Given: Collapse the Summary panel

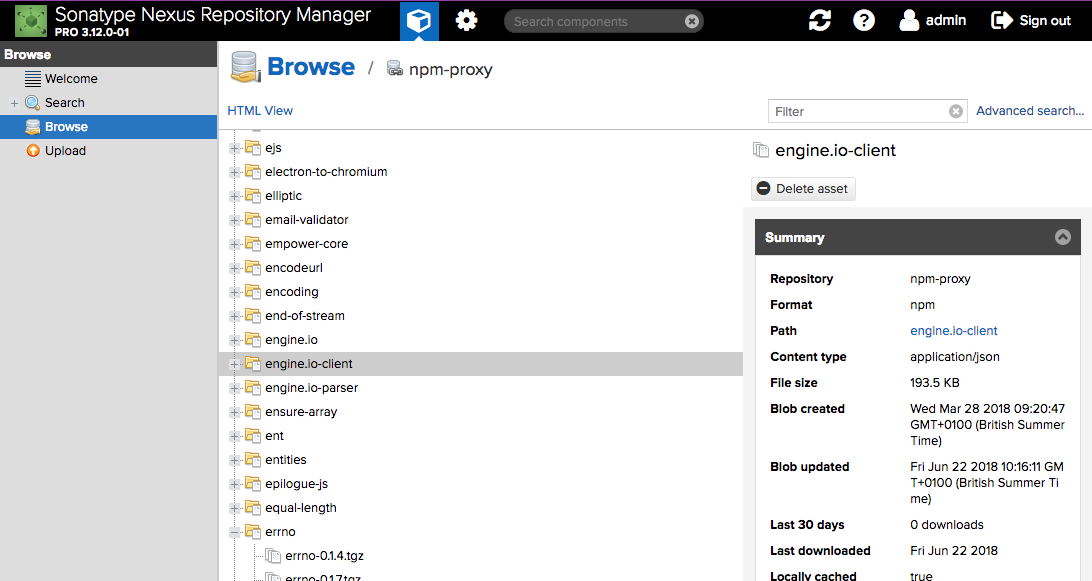Looking at the screenshot, I should tap(1062, 238).
